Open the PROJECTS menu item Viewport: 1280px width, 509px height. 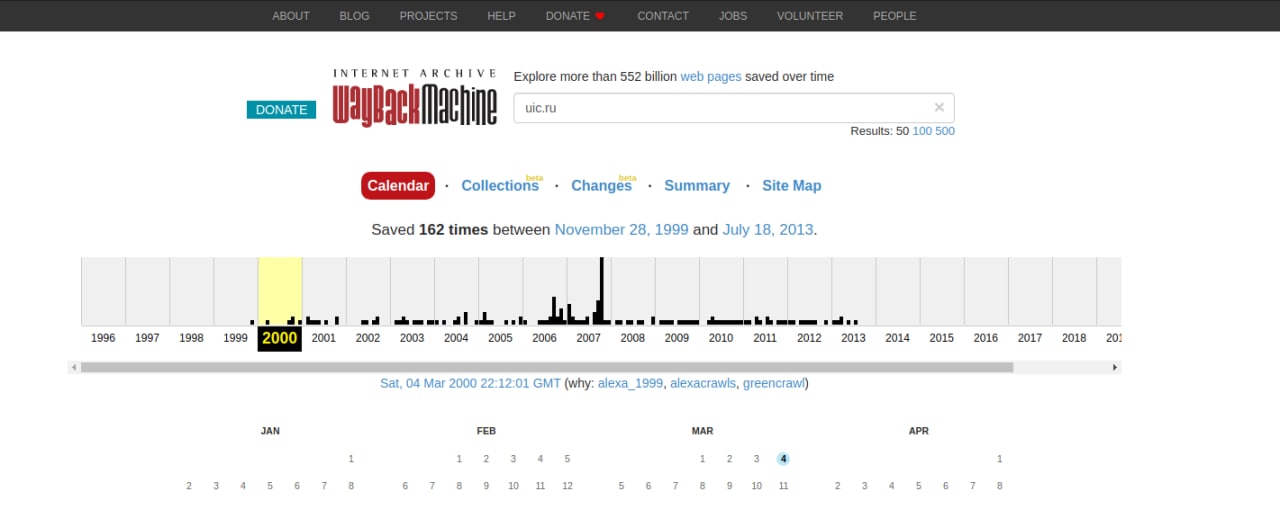coord(428,16)
